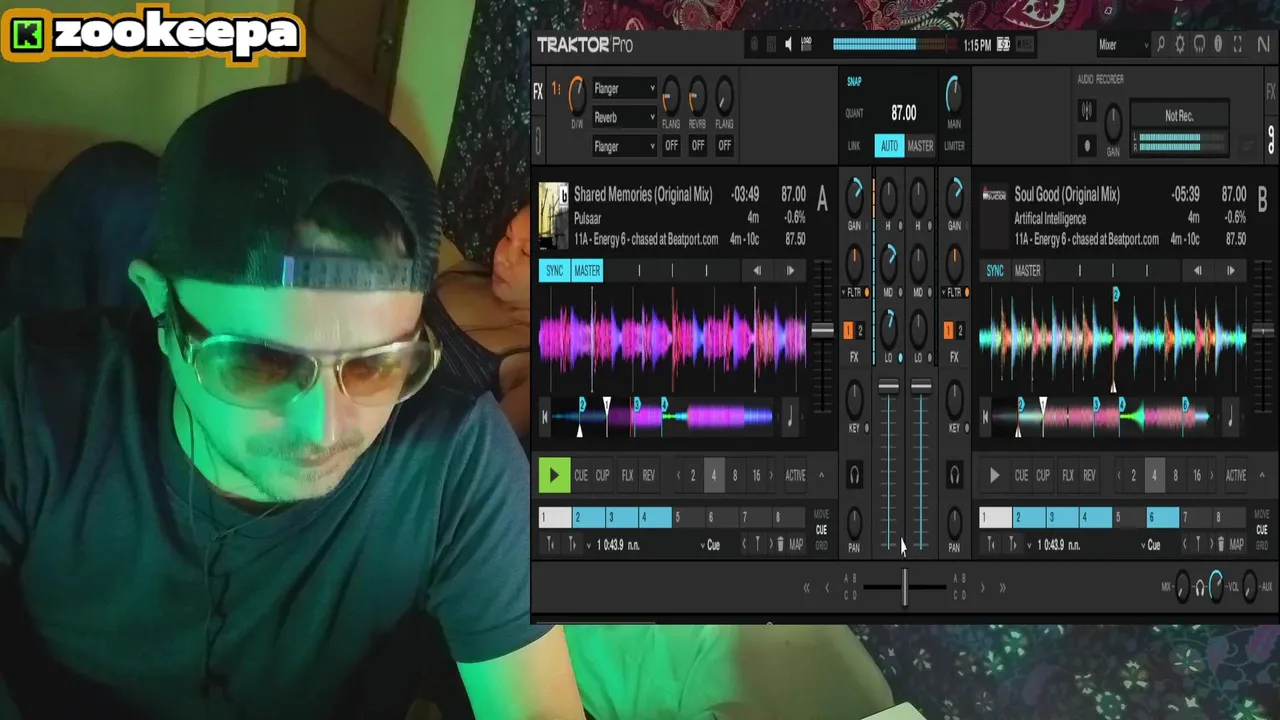Image resolution: width=1280 pixels, height=720 pixels.
Task: Click the Native Instruments logo icon
Action: 1264,44
